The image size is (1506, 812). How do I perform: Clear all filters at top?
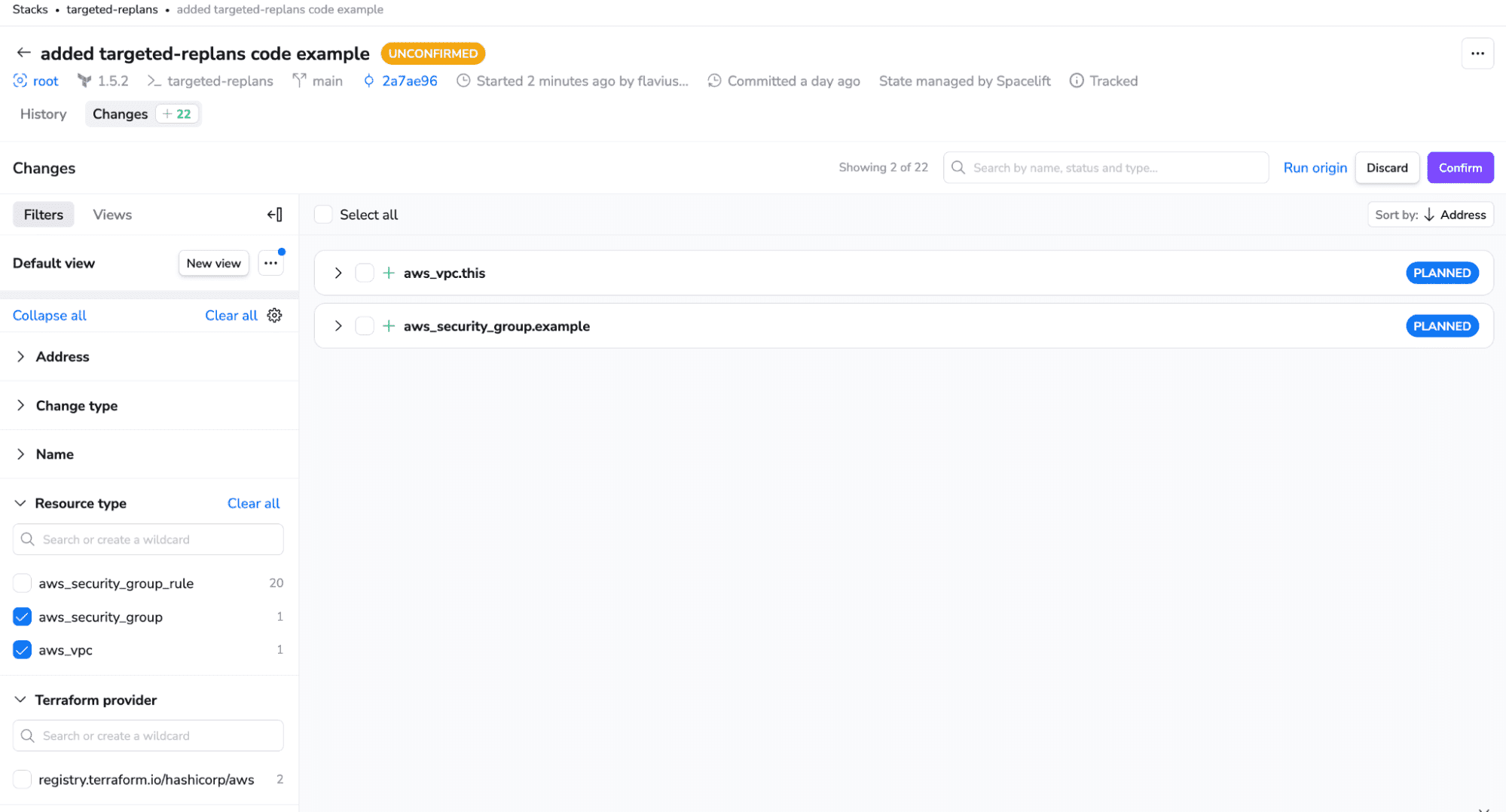(231, 315)
